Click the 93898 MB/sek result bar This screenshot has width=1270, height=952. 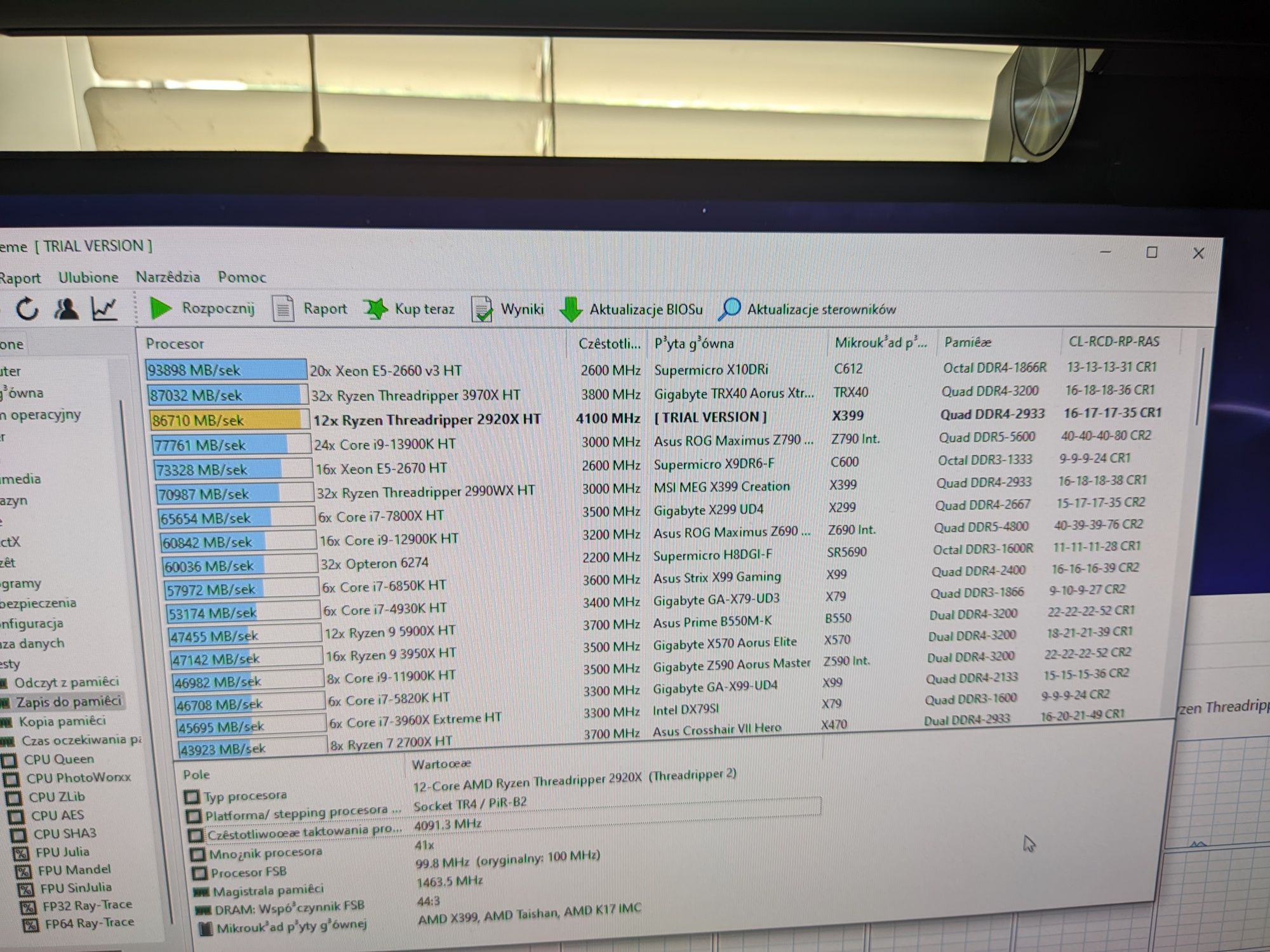click(225, 370)
